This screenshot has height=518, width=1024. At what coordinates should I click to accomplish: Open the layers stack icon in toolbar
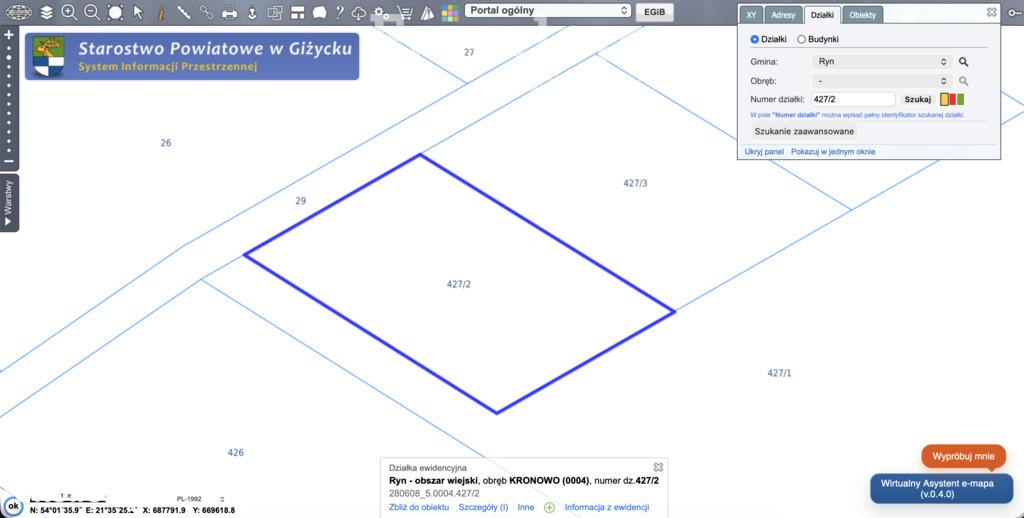46,12
